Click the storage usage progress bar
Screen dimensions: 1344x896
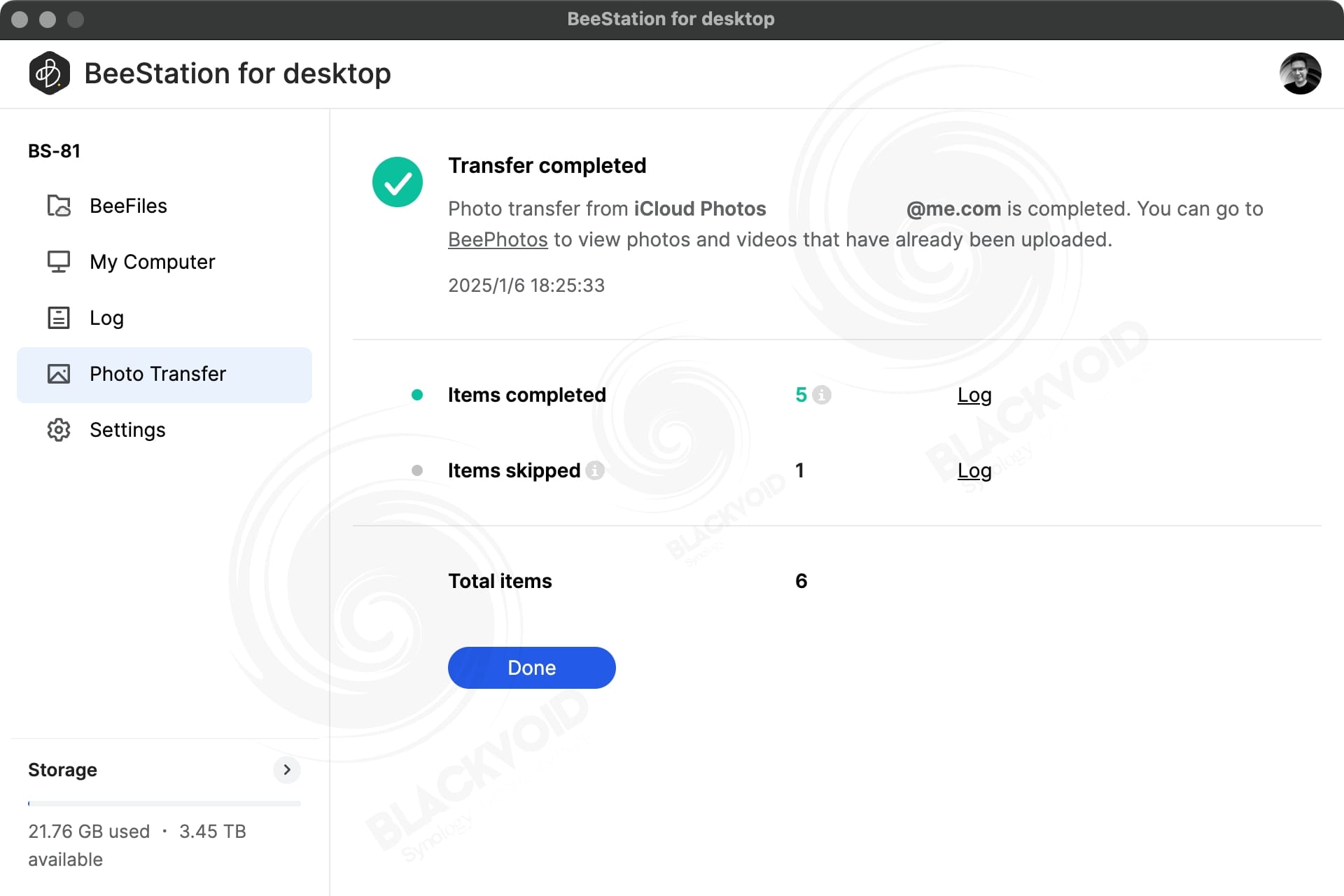pos(164,804)
